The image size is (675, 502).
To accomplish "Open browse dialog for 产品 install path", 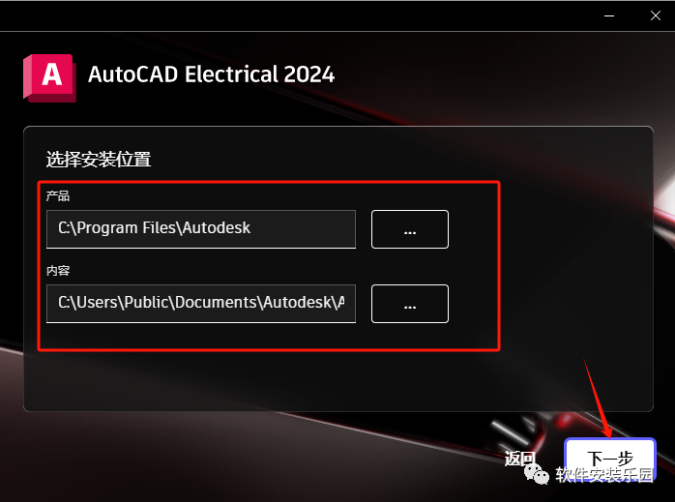I will click(410, 229).
